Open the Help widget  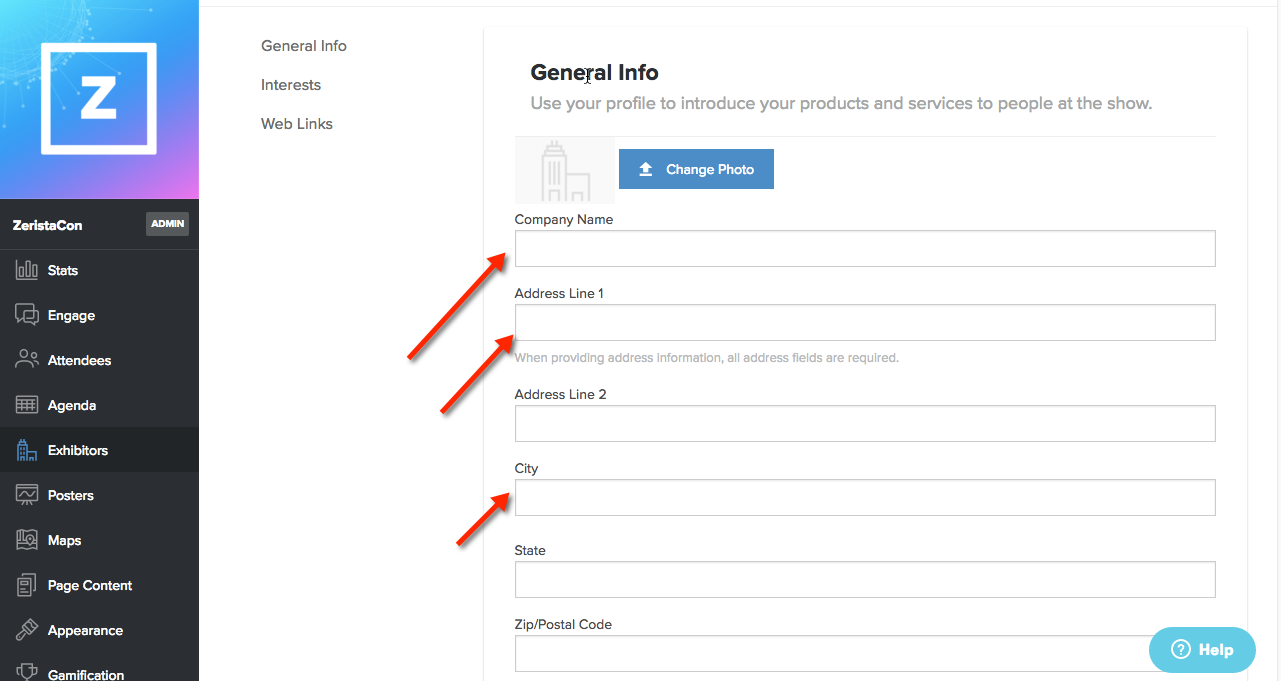click(x=1202, y=650)
